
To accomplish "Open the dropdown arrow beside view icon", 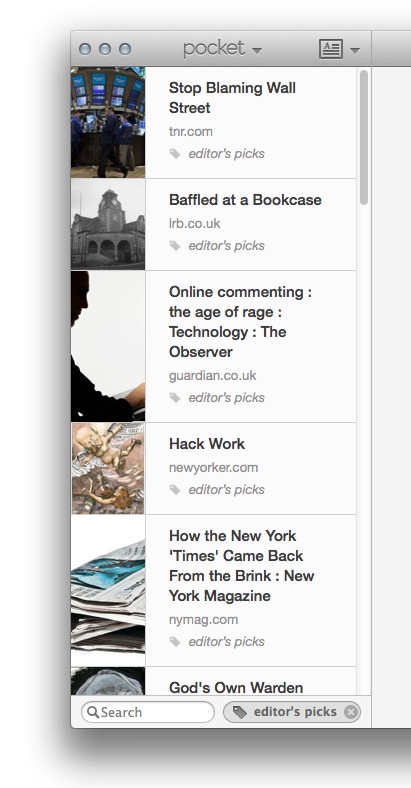I will tap(355, 50).
